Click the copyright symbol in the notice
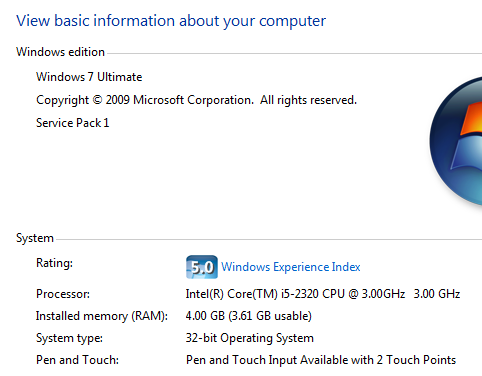This screenshot has height=376, width=482. click(97, 100)
